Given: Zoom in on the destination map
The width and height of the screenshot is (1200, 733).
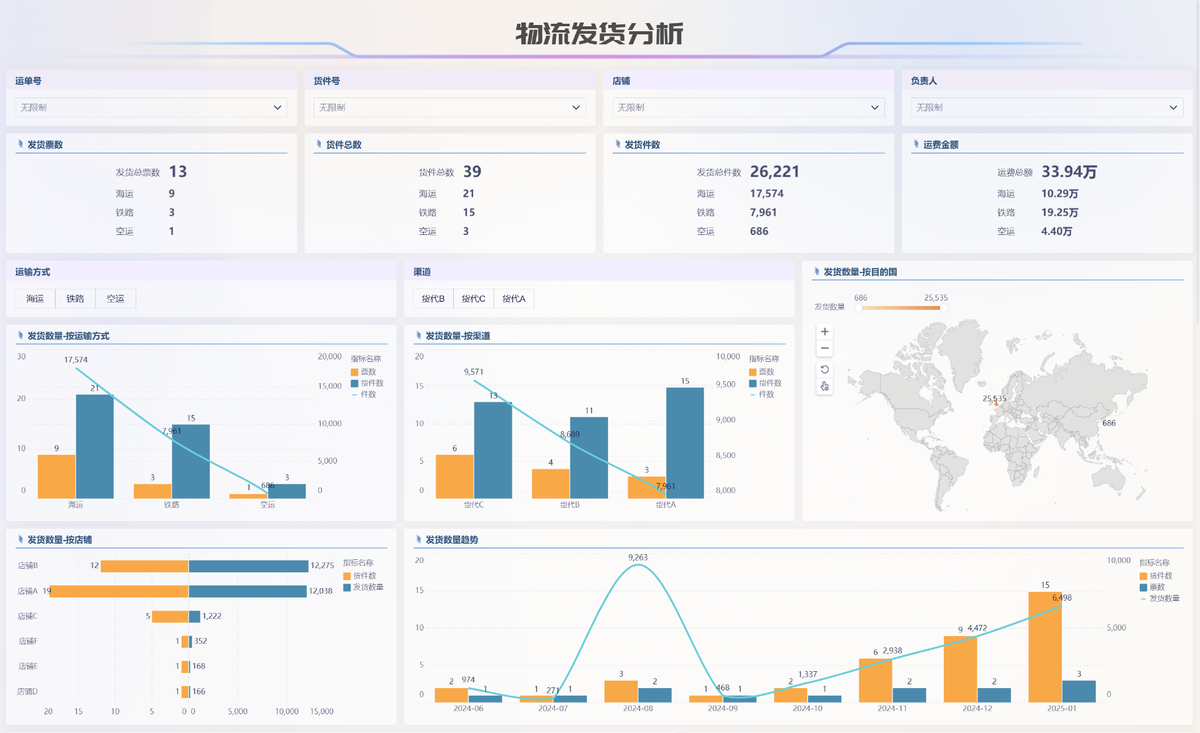Looking at the screenshot, I should pyautogui.click(x=824, y=331).
